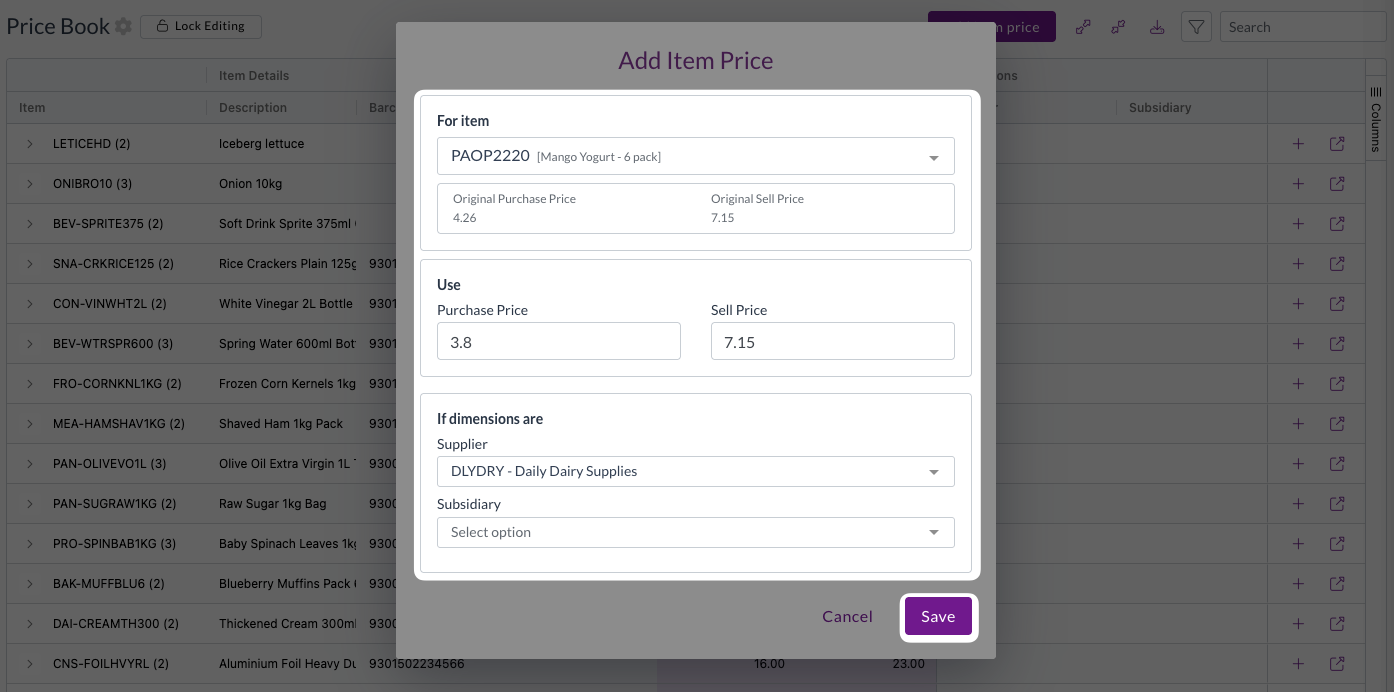Open the Supplier dropdown

pyautogui.click(x=695, y=471)
